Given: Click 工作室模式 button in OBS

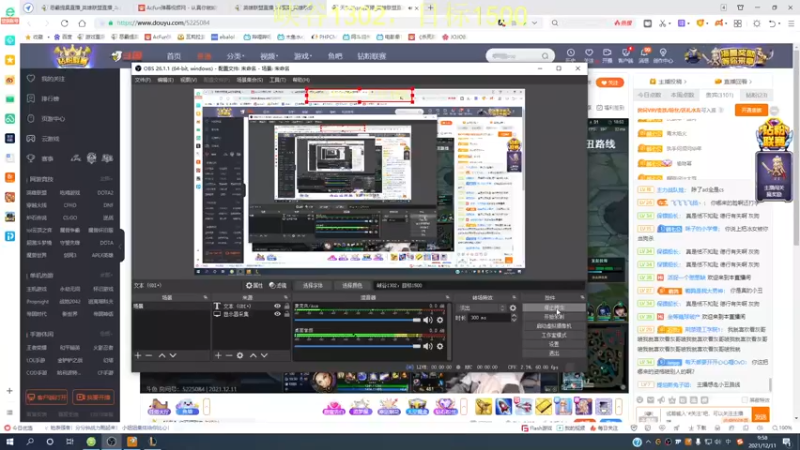Looking at the screenshot, I should click(554, 335).
